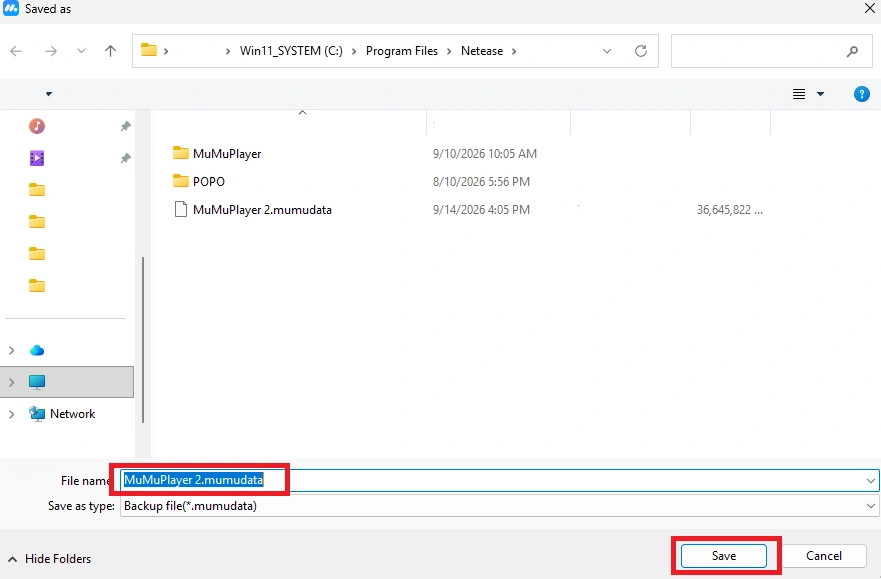Click the POPO folder icon

pos(180,181)
